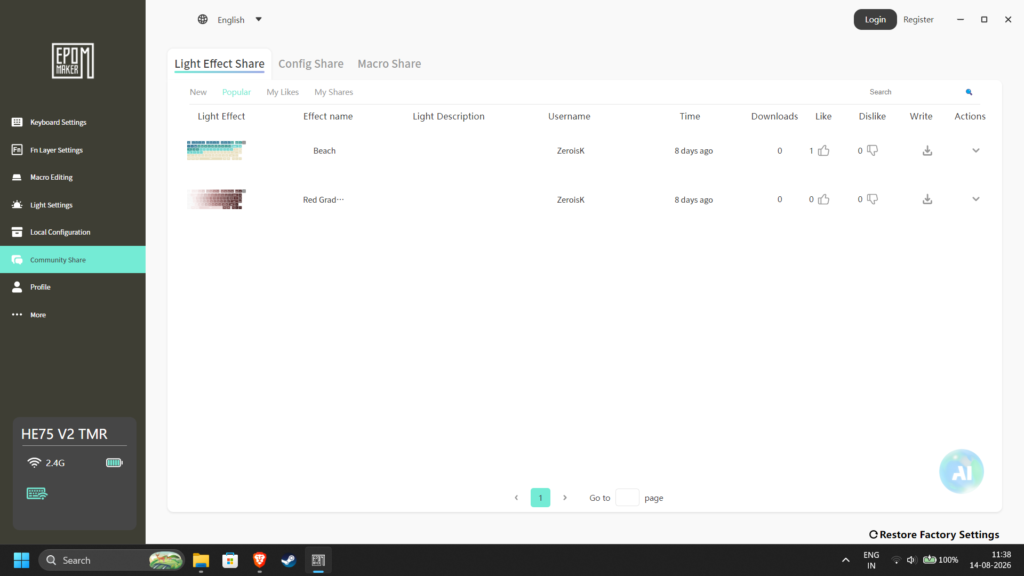
Task: Click the HE75 V2 TMR device name
Action: [x=64, y=434]
